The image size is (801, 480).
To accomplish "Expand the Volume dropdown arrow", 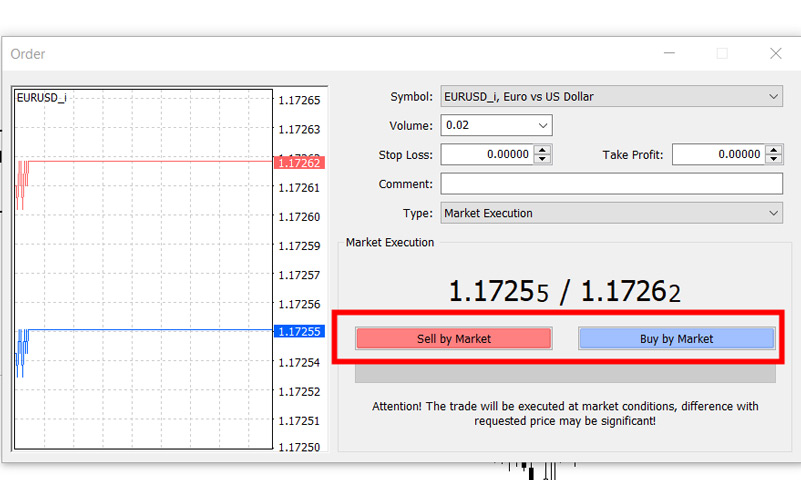I will coord(543,126).
